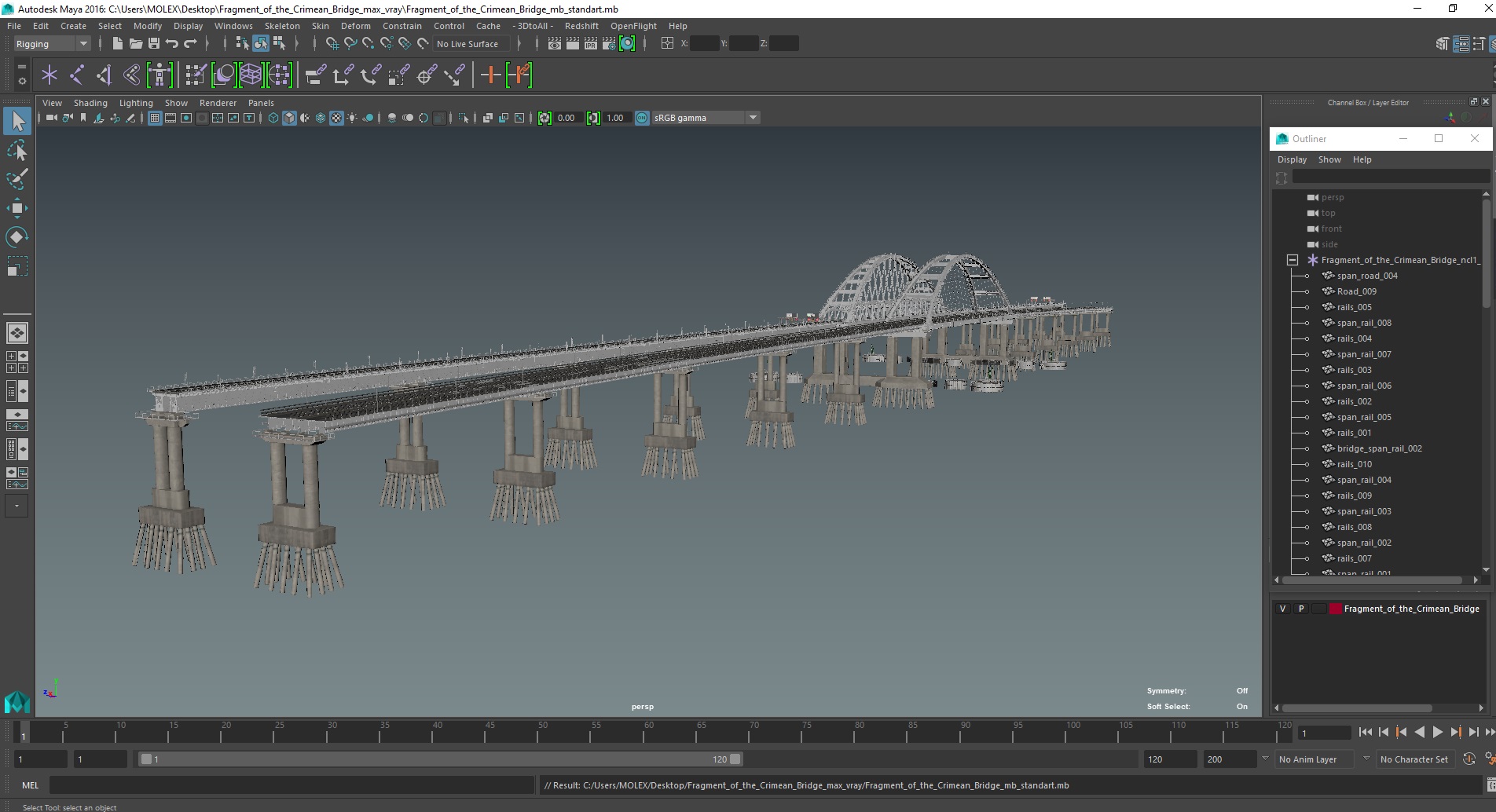Open the Deform menu
1496x812 pixels.
coord(355,26)
